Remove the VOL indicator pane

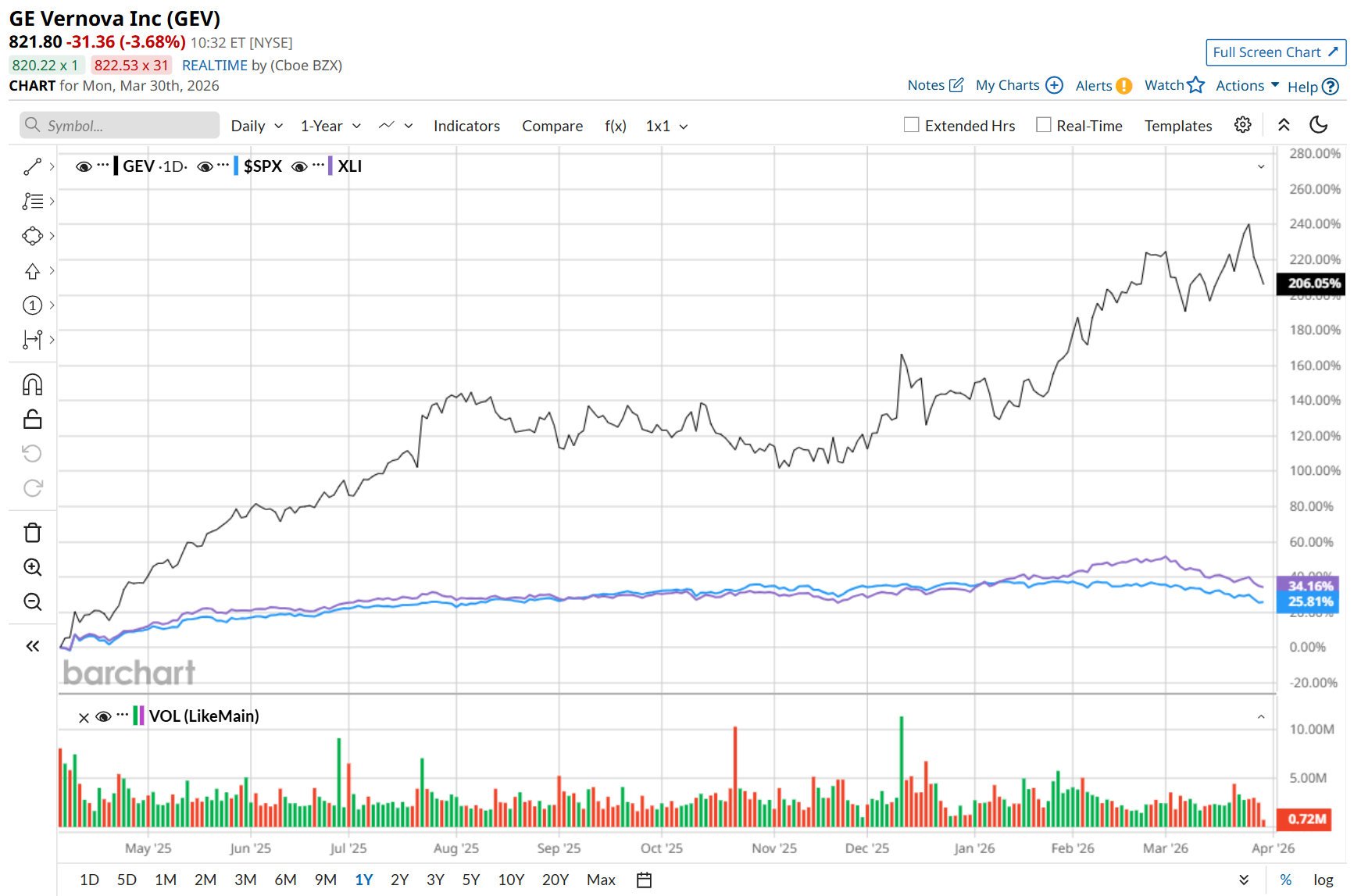(84, 717)
